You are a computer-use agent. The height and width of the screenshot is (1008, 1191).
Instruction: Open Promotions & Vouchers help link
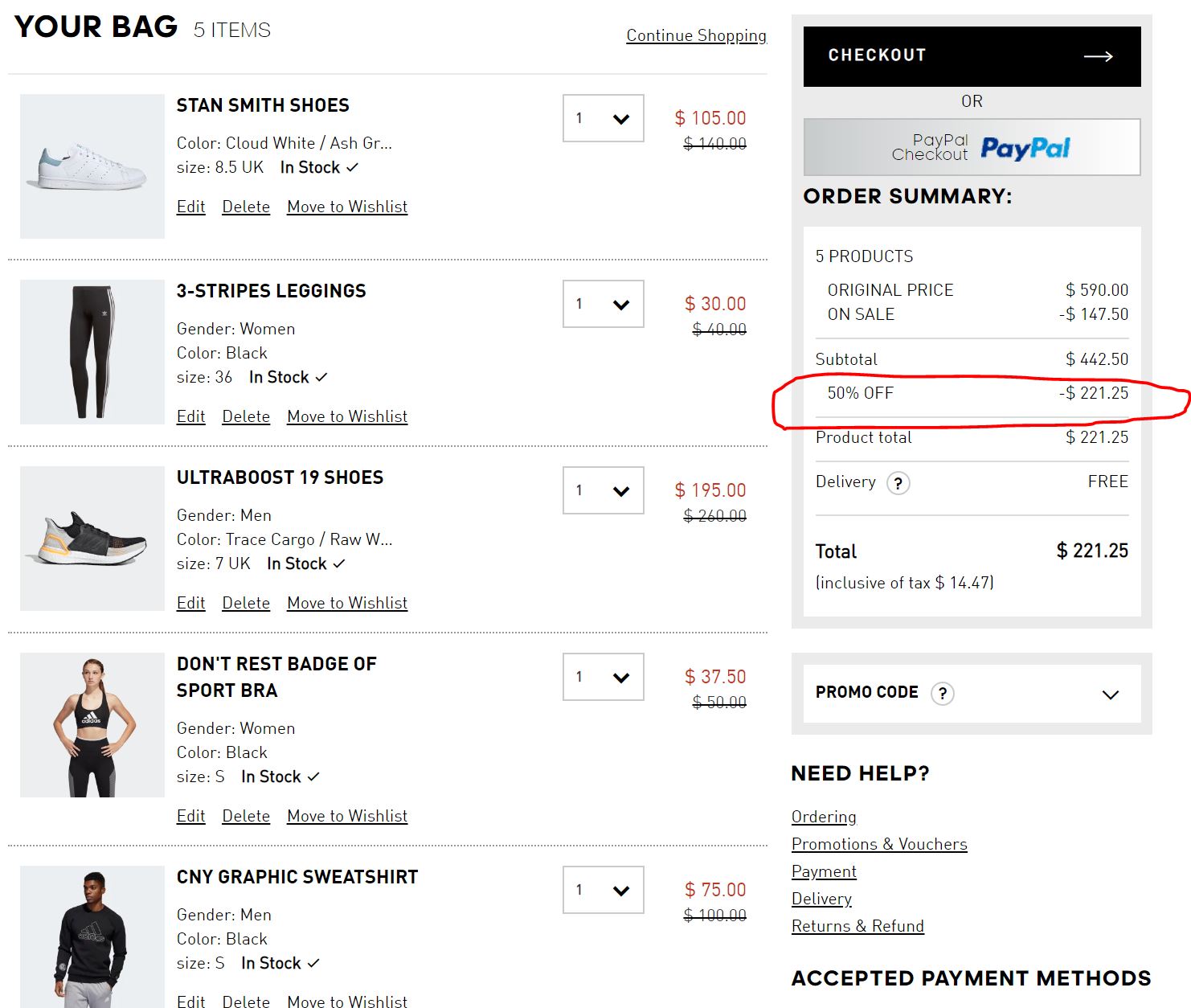point(879,844)
